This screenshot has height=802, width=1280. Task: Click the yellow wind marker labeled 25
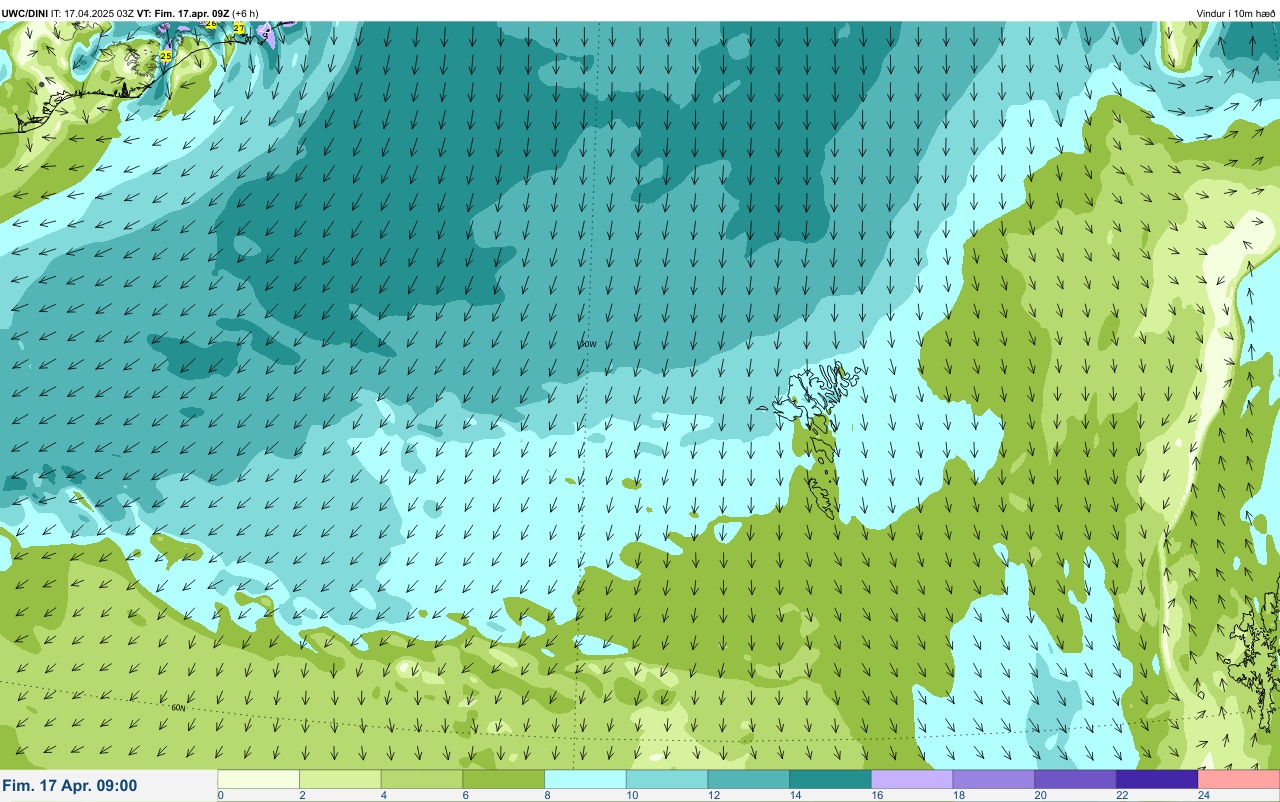(x=166, y=56)
